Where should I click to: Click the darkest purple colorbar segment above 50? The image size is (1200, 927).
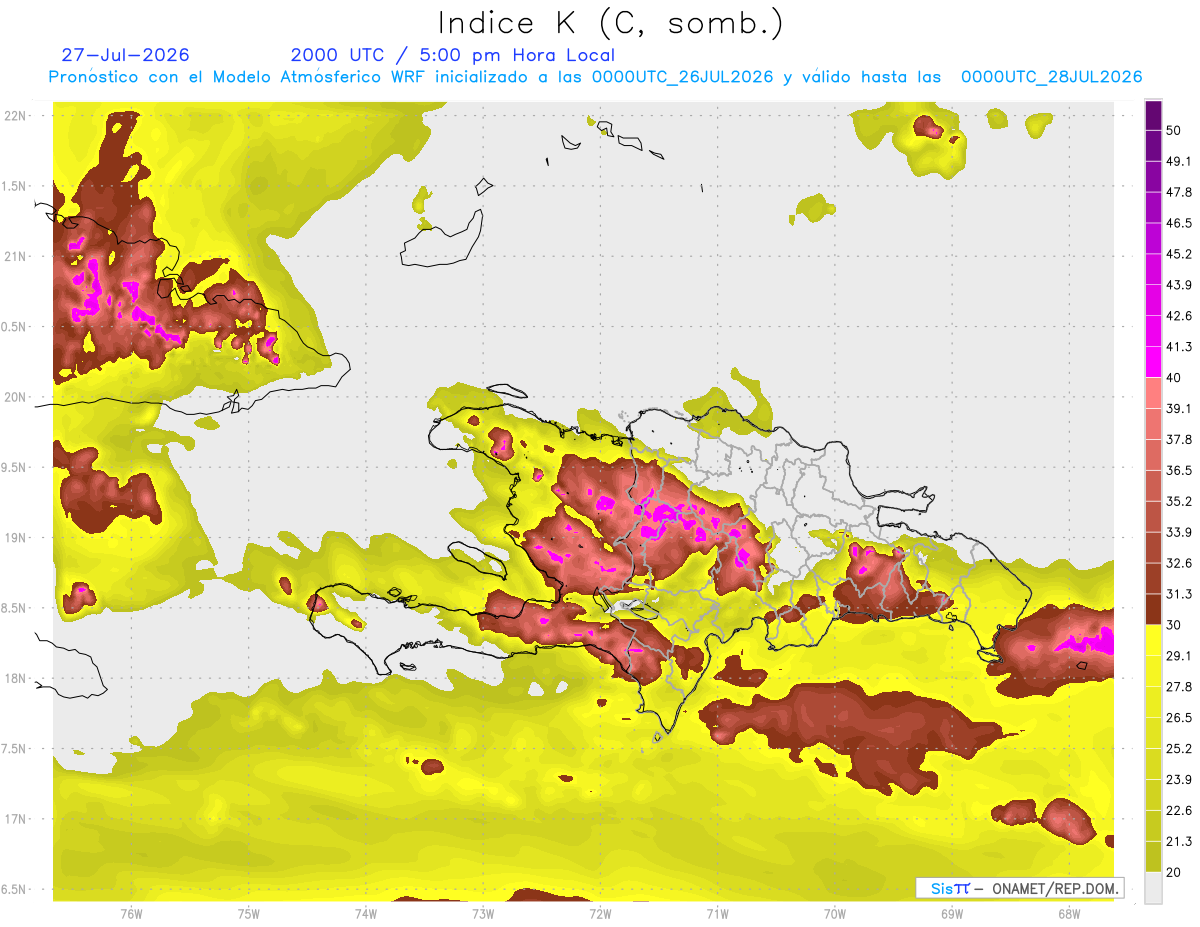click(1153, 115)
